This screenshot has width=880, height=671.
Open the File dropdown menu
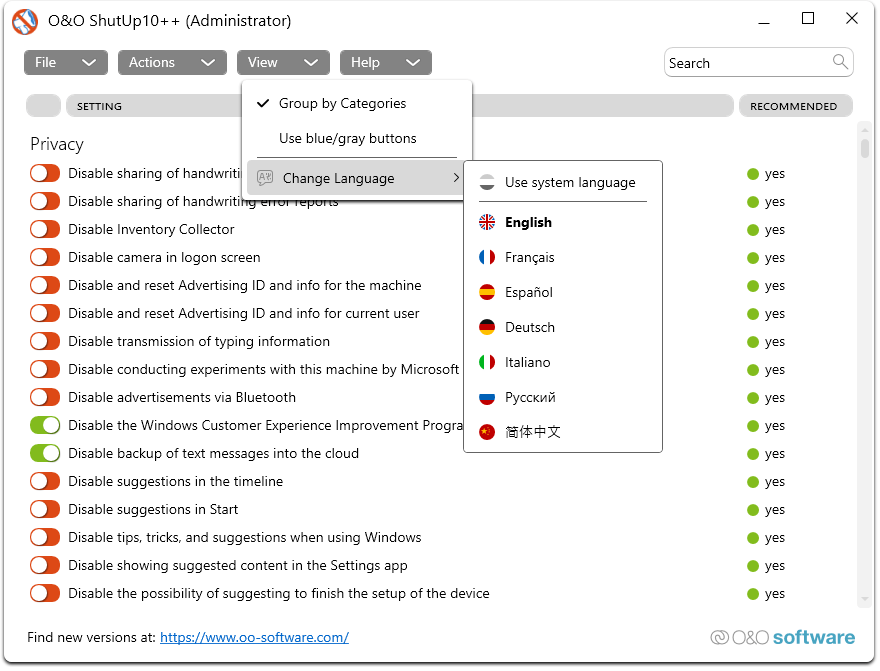[x=65, y=63]
